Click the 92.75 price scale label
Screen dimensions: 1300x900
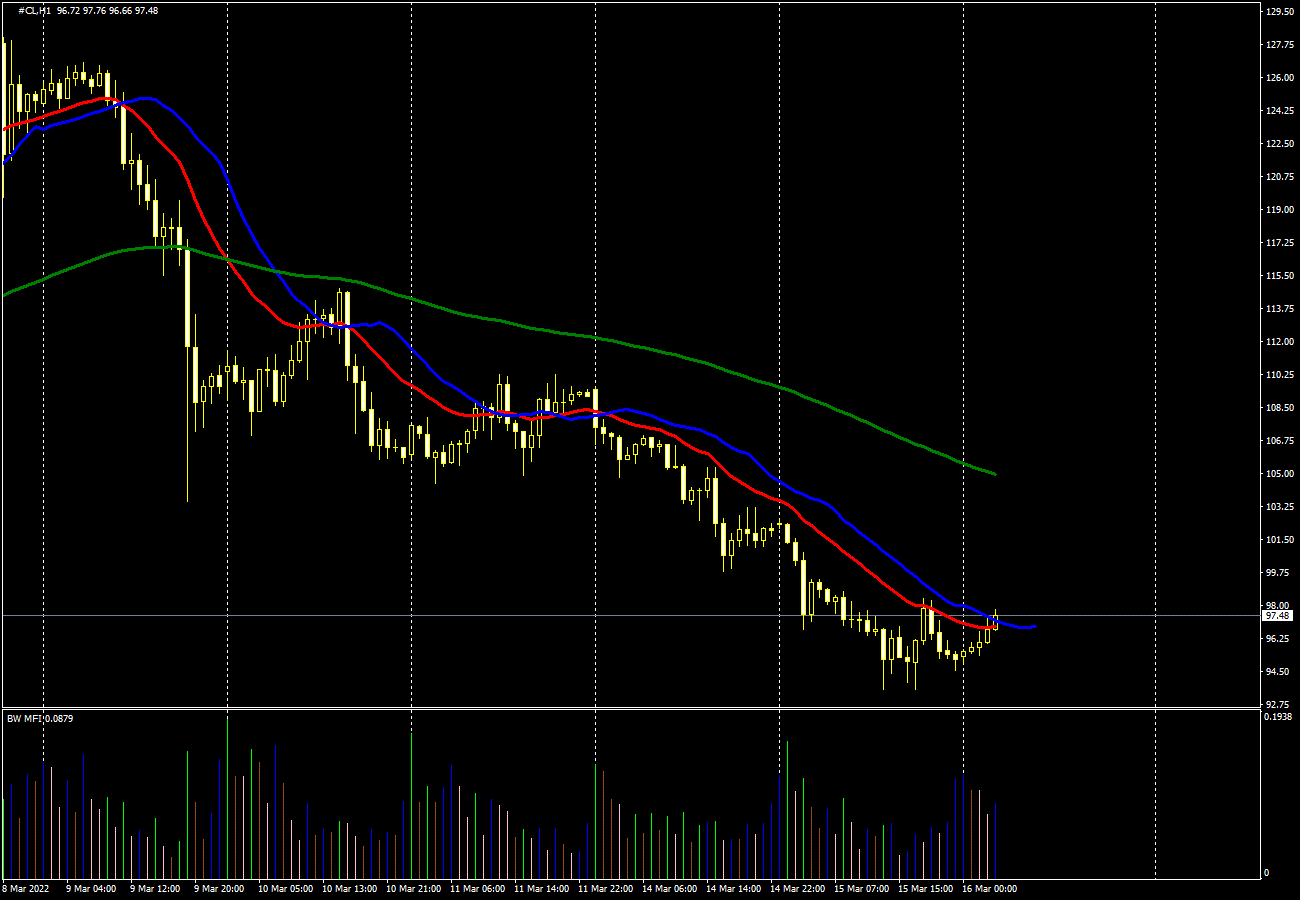(1279, 704)
